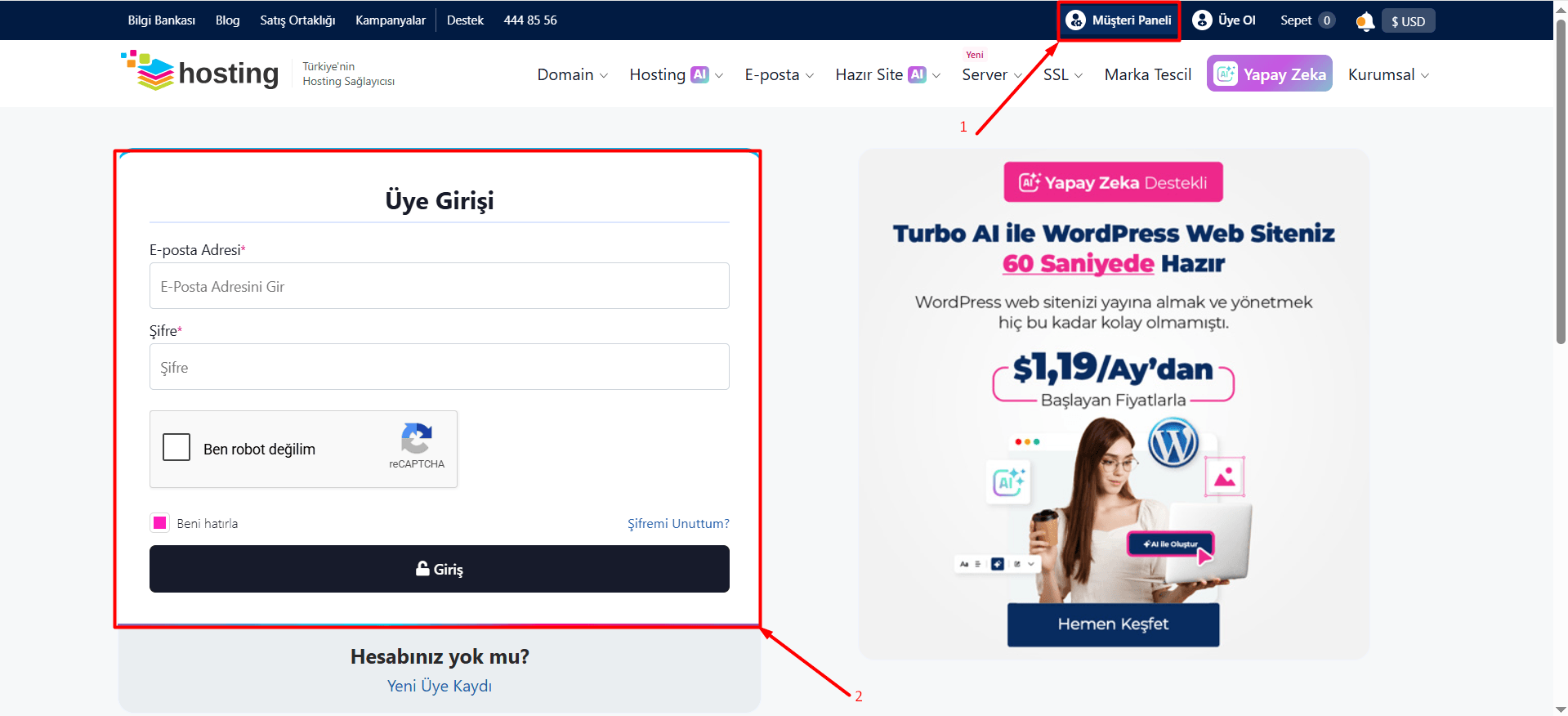Click the cart count badge showing 0
This screenshot has height=716, width=1568.
click(x=1327, y=20)
